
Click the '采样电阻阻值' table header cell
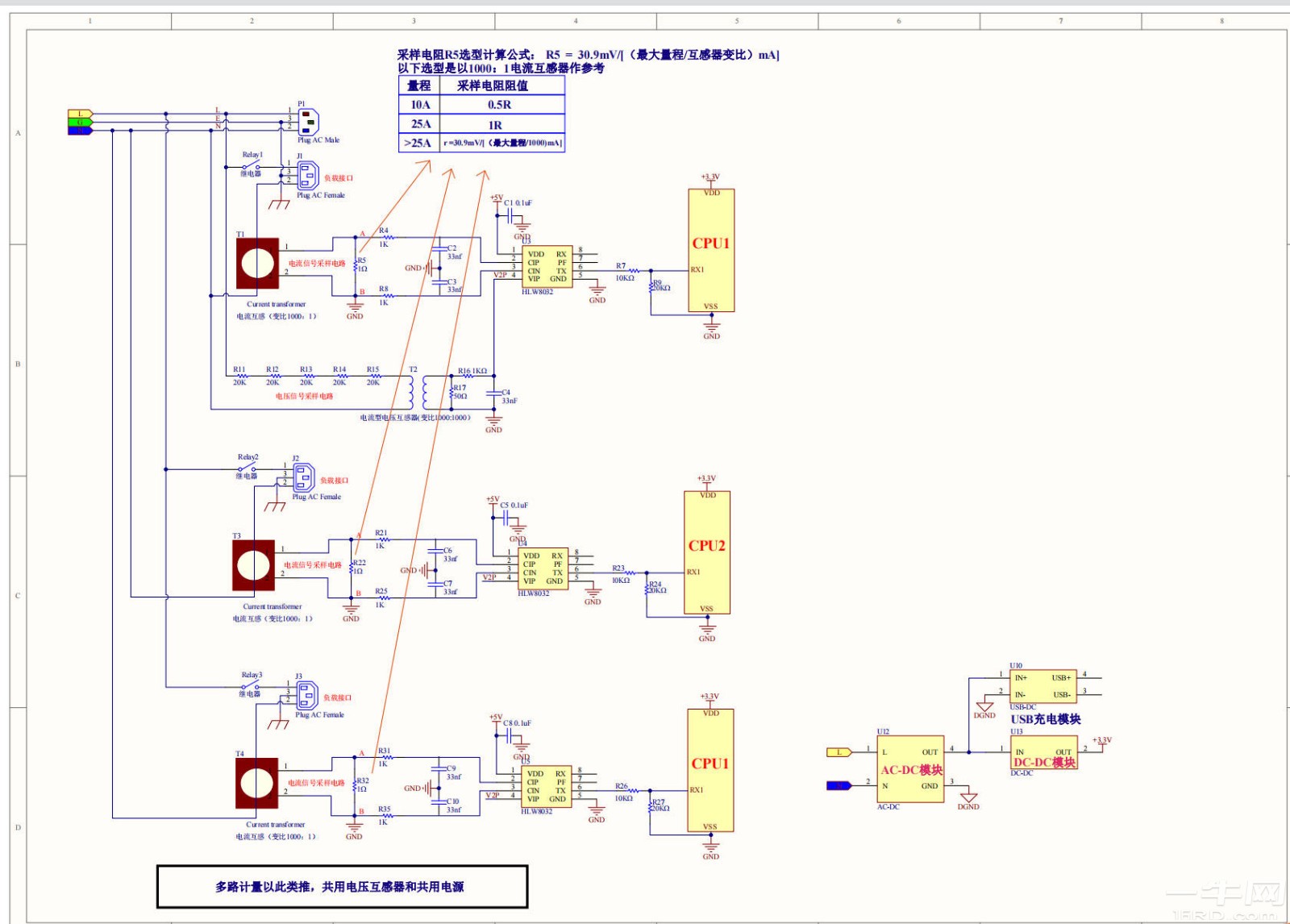point(501,85)
